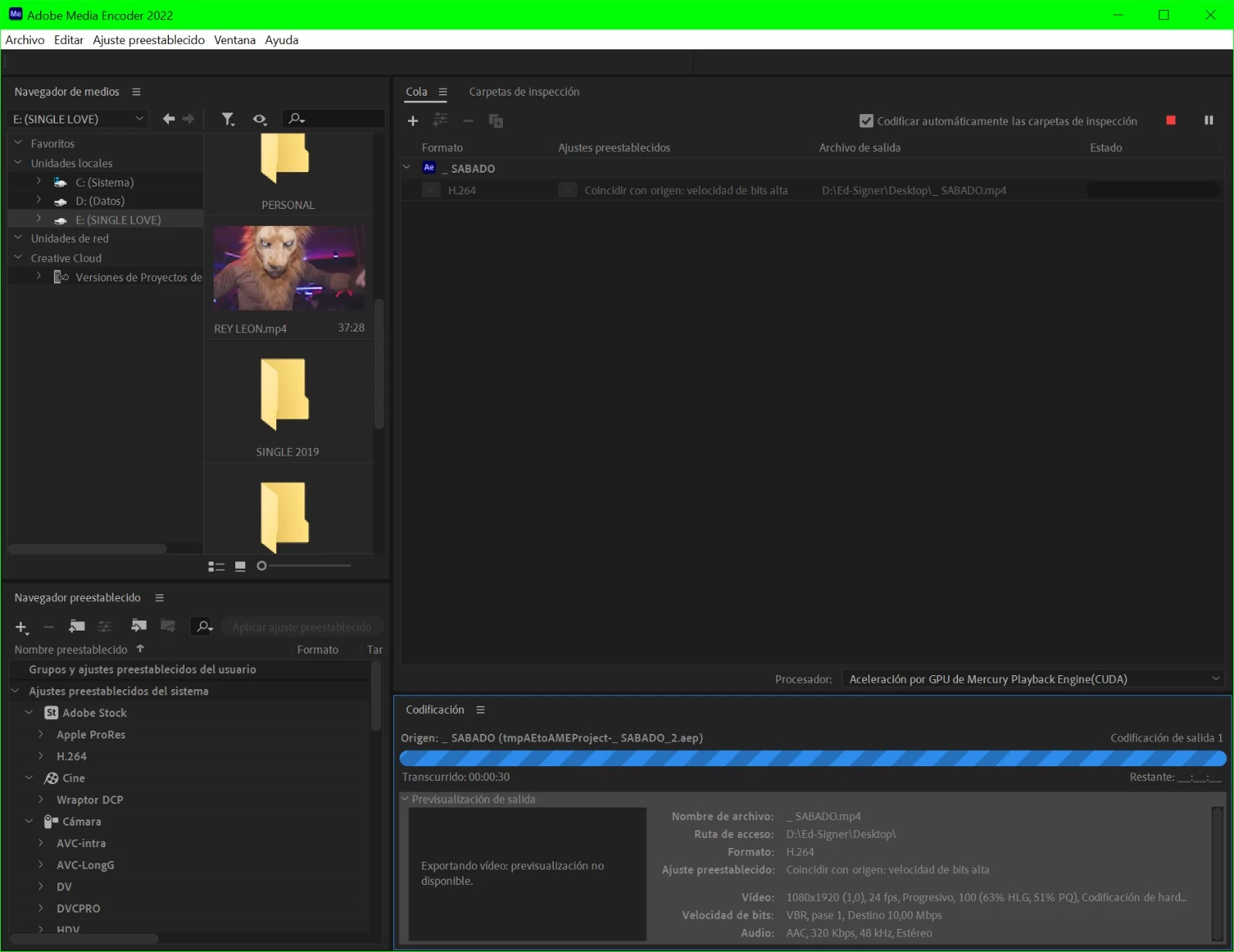Click the import presets icon

139,626
